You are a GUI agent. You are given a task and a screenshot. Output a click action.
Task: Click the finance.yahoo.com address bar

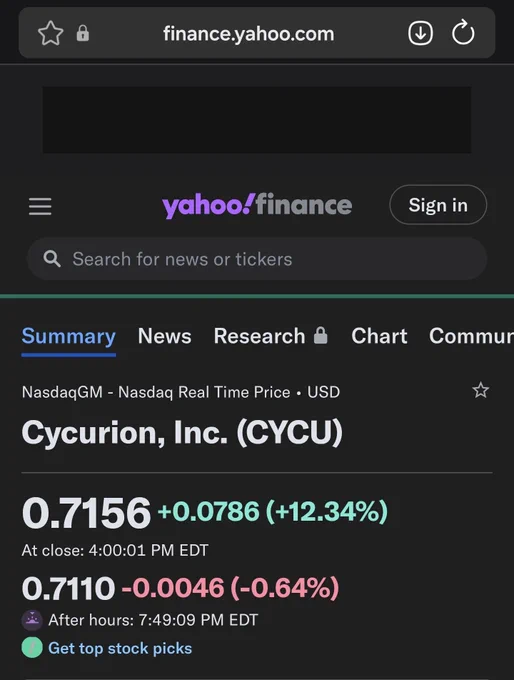[249, 34]
